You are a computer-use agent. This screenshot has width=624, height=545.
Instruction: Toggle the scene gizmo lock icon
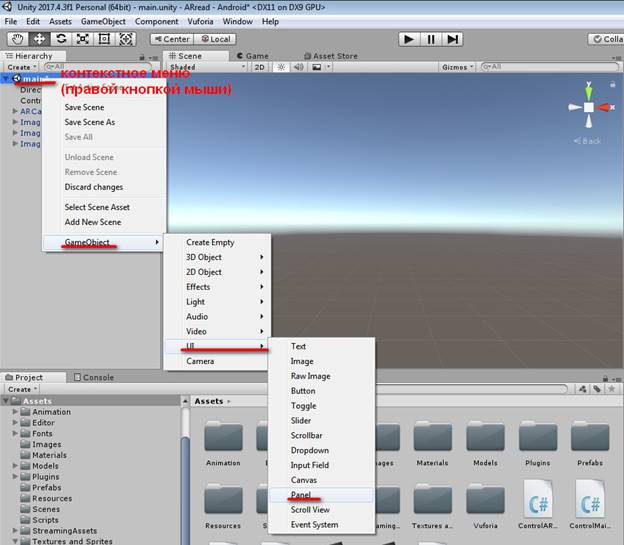[x=612, y=84]
